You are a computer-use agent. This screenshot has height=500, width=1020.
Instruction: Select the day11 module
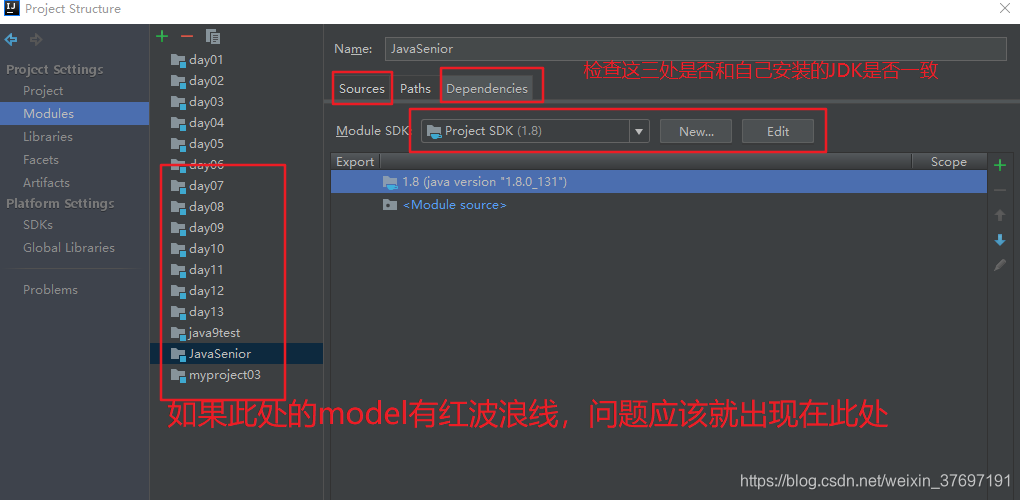[206, 270]
